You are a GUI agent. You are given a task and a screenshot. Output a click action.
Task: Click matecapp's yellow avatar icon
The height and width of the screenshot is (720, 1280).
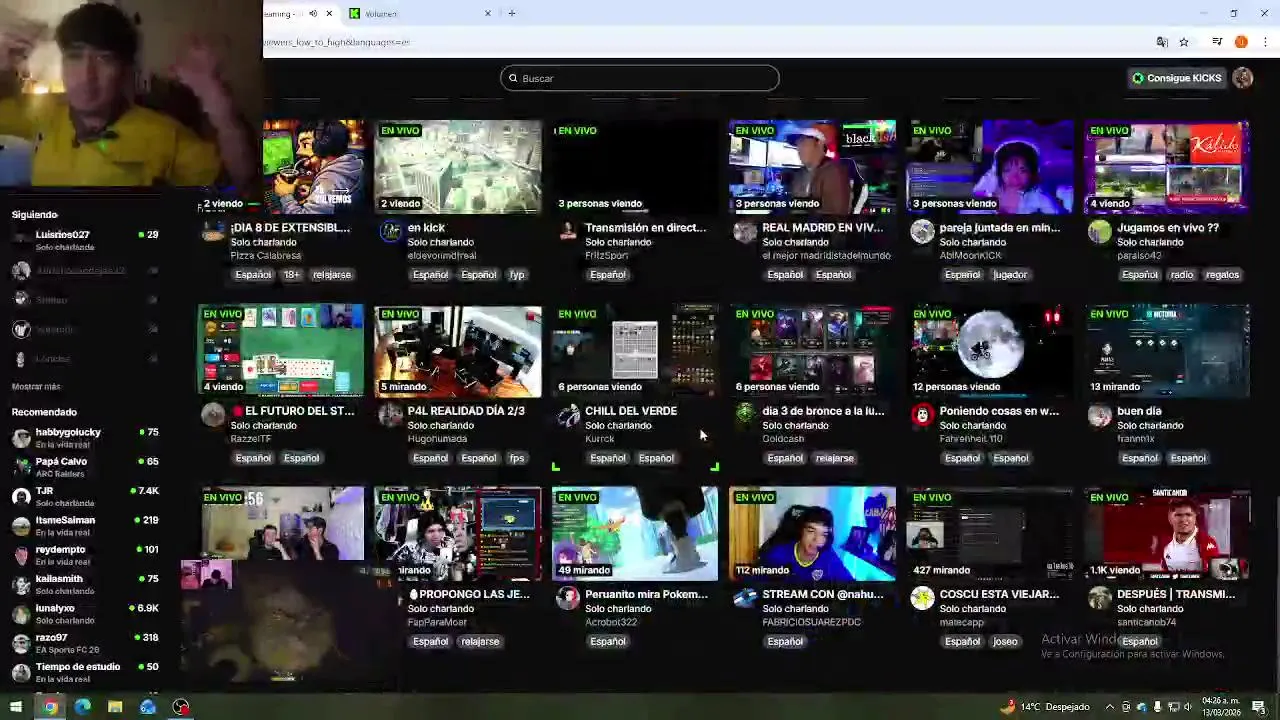[922, 598]
